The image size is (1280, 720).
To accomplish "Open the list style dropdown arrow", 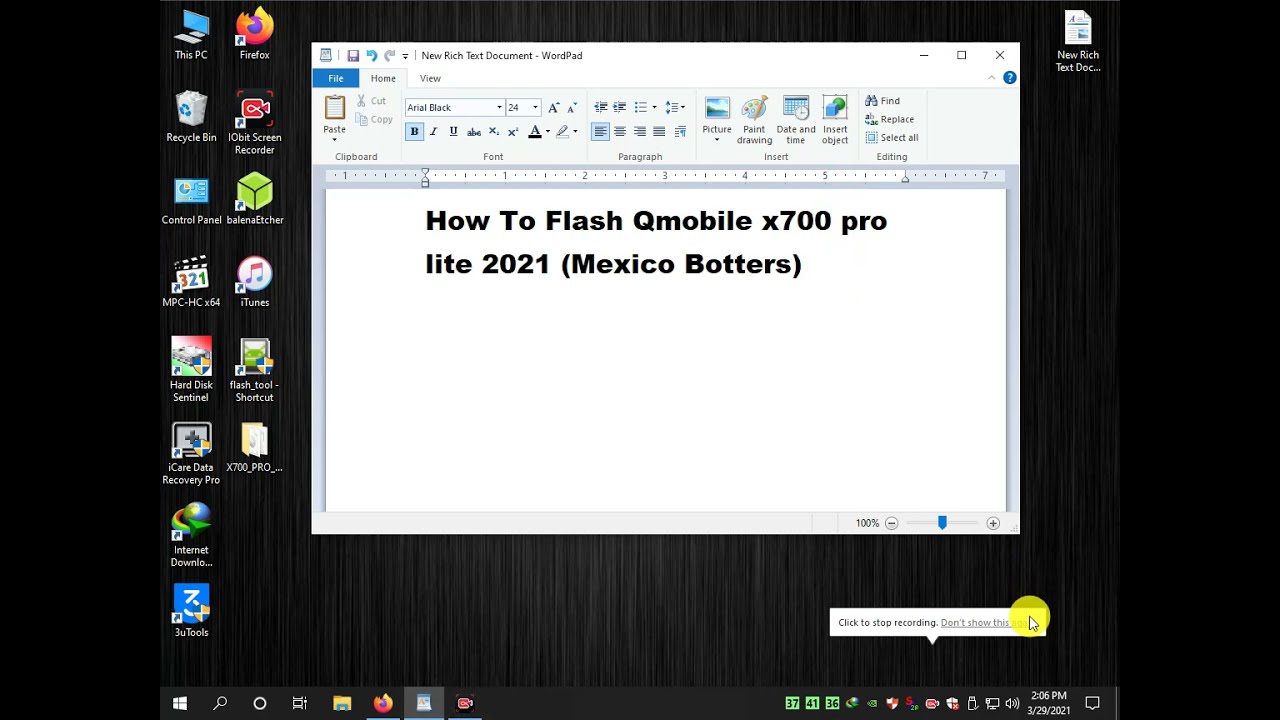I will tap(654, 107).
